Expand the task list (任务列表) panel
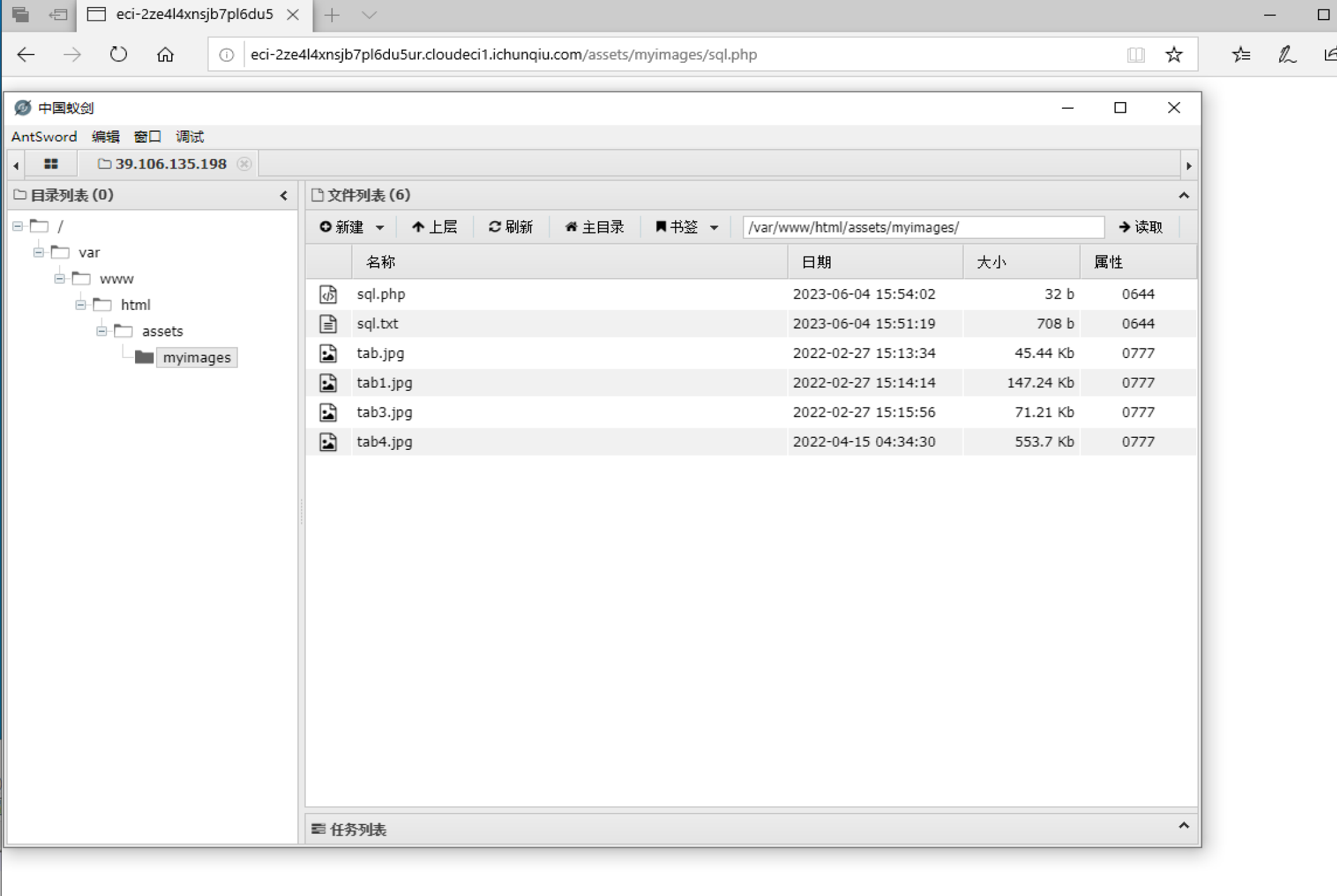The width and height of the screenshot is (1337, 896). click(x=1183, y=826)
